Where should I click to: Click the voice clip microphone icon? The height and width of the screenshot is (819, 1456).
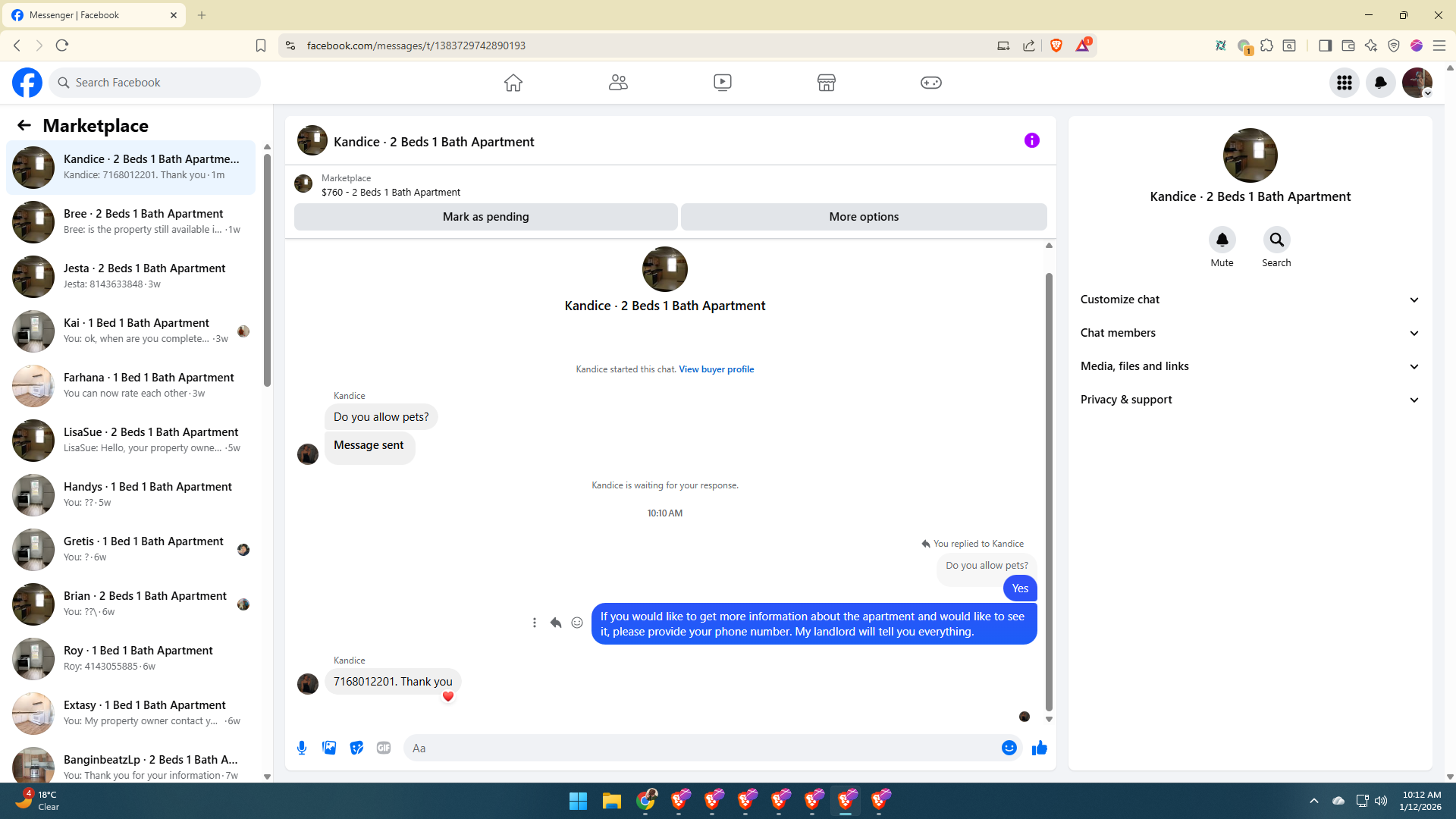pos(302,748)
